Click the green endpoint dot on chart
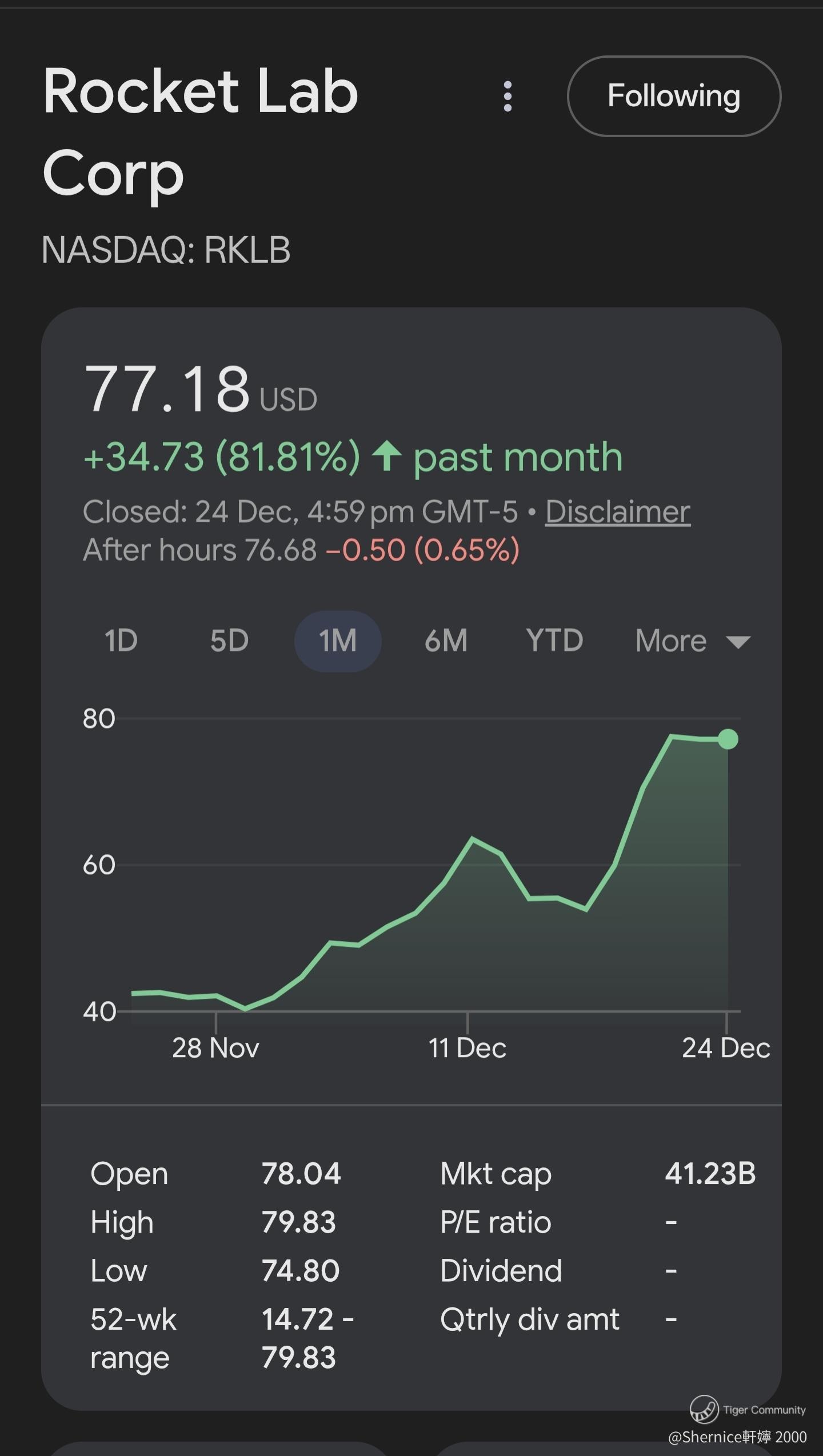The image size is (823, 1456). [728, 739]
